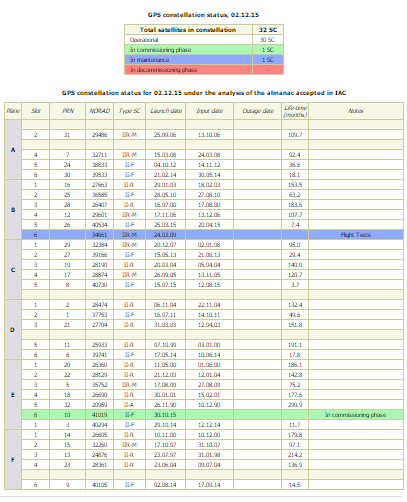This screenshot has height=502, width=407.
Task: Select the plane 'B' label cell
Action: pos(13,210)
